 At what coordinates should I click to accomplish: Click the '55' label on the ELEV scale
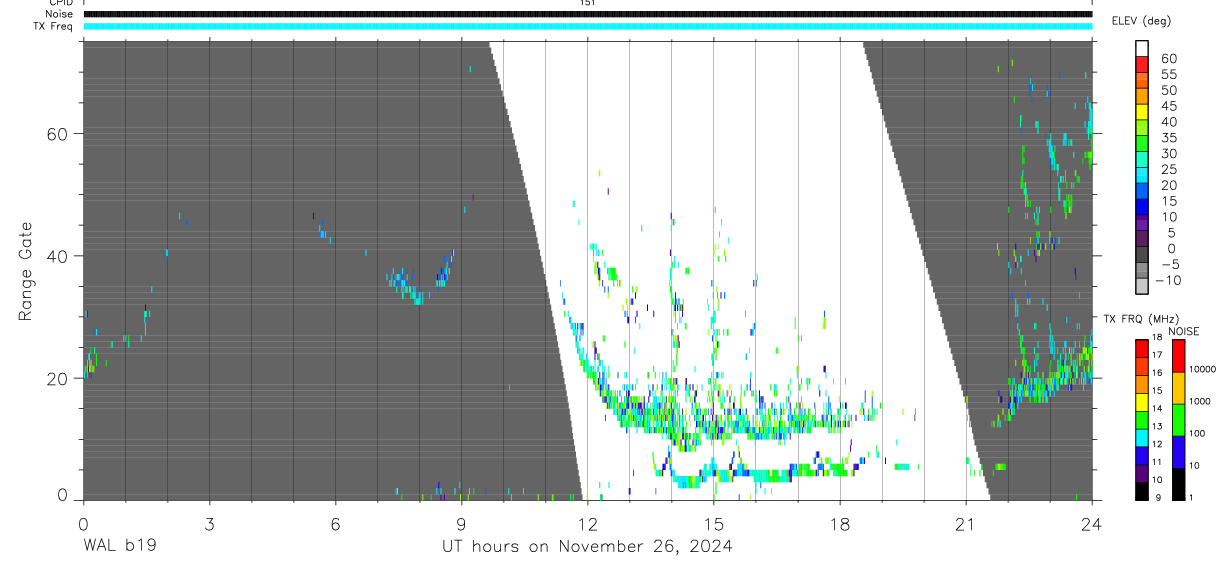pyautogui.click(x=1168, y=74)
